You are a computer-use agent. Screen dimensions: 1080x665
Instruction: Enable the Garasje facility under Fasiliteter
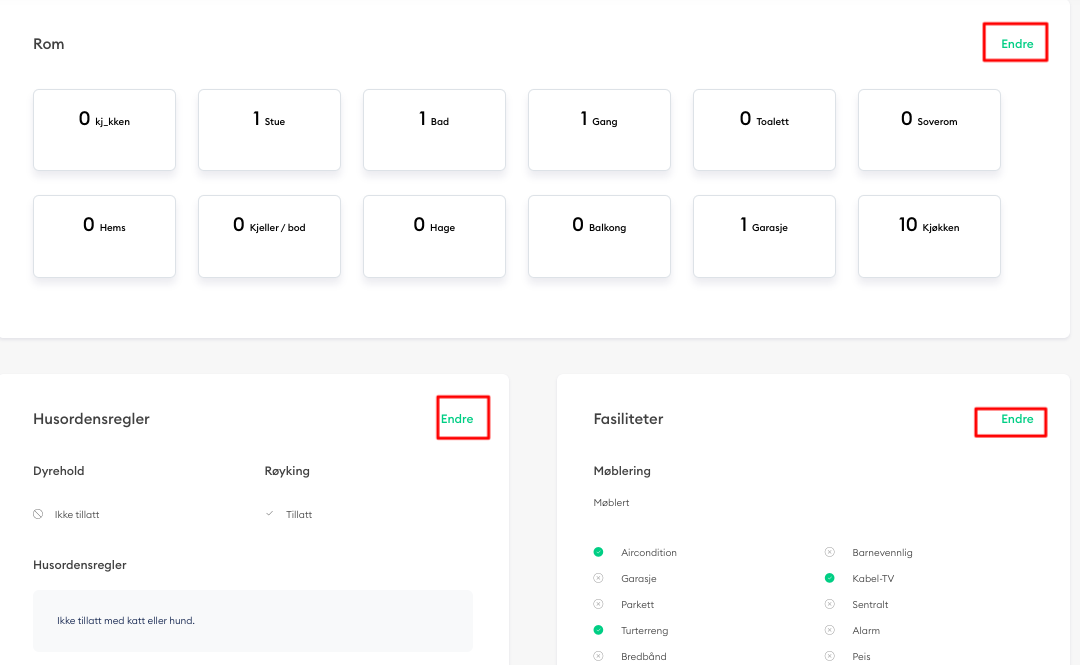tap(598, 578)
